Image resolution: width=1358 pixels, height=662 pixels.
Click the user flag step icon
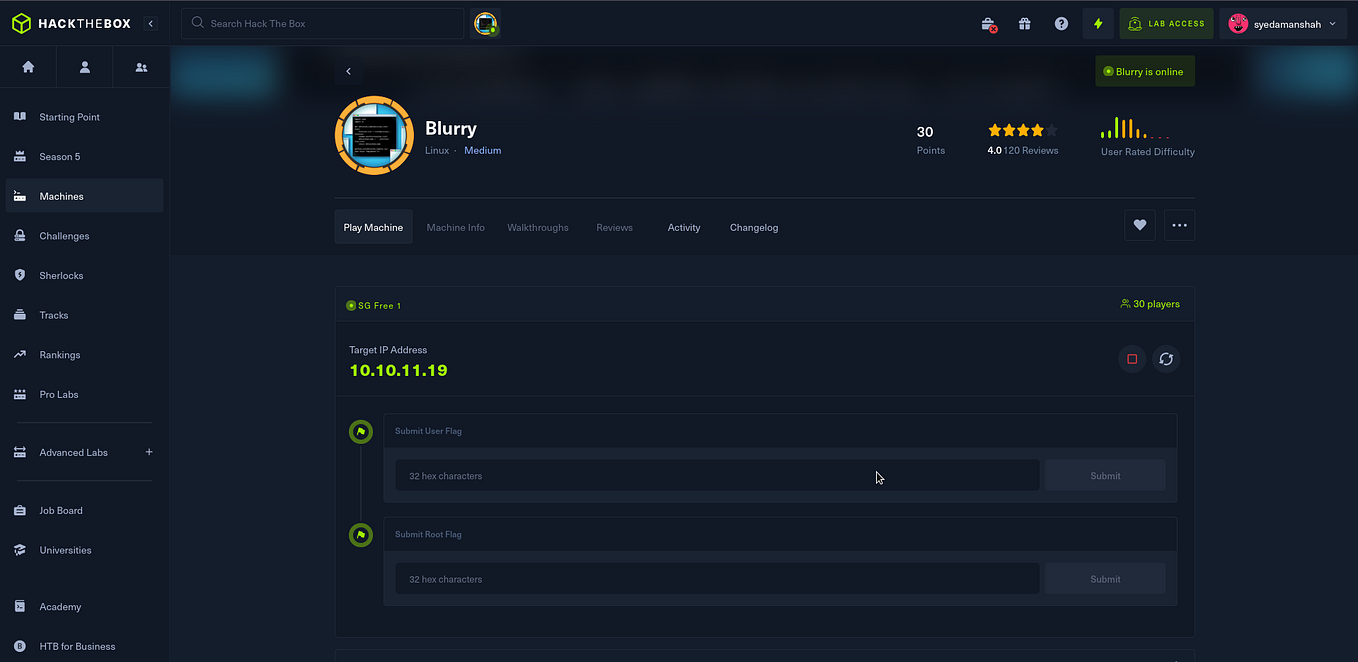tap(361, 432)
